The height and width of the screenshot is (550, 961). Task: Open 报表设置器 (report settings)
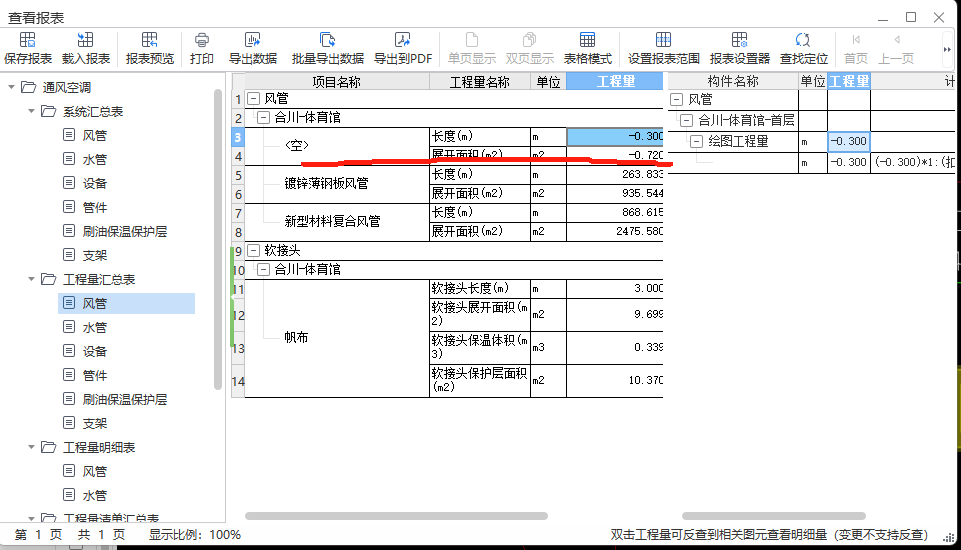[739, 48]
